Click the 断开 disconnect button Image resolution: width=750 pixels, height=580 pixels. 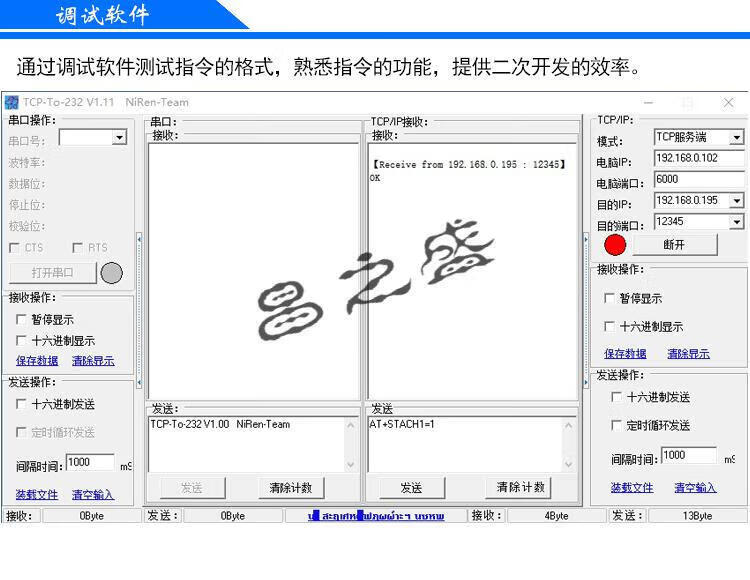tap(674, 245)
